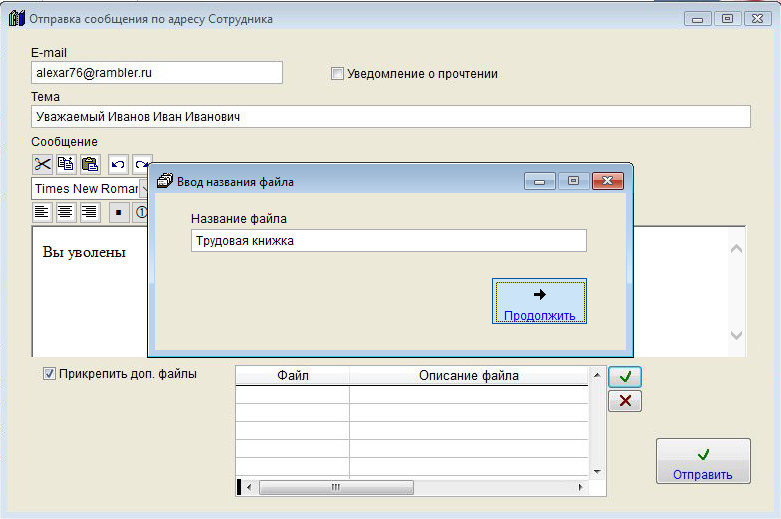The width and height of the screenshot is (781, 519).
Task: Minimize the main 'Отправка сообщения' window
Action: click(x=698, y=19)
